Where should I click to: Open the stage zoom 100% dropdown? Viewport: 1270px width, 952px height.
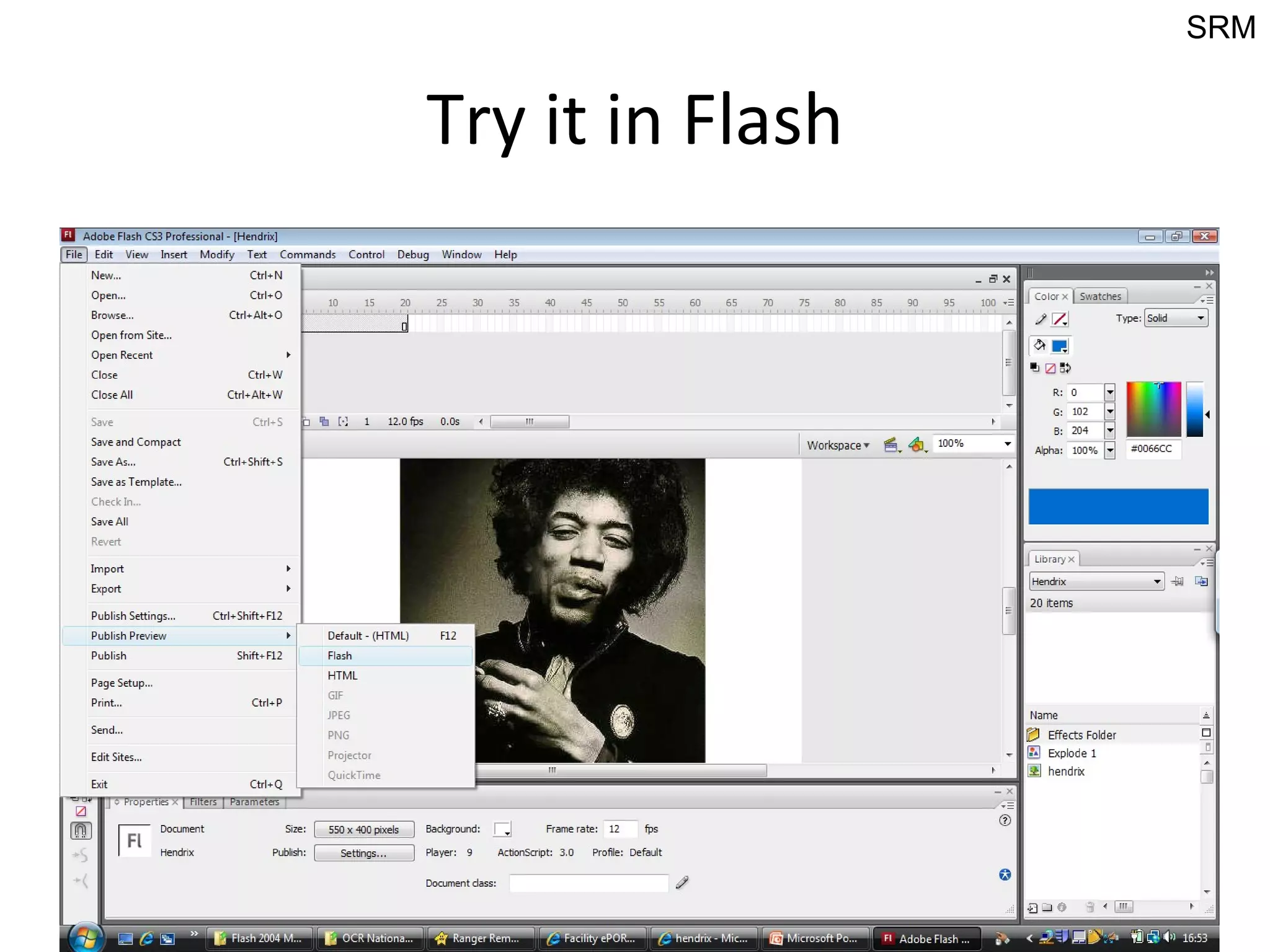pyautogui.click(x=1007, y=444)
